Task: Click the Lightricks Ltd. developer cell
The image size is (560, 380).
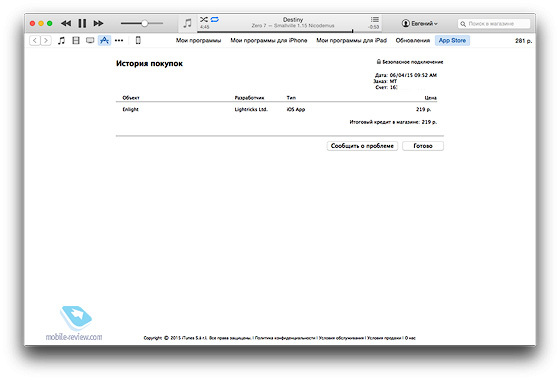Action: [251, 109]
